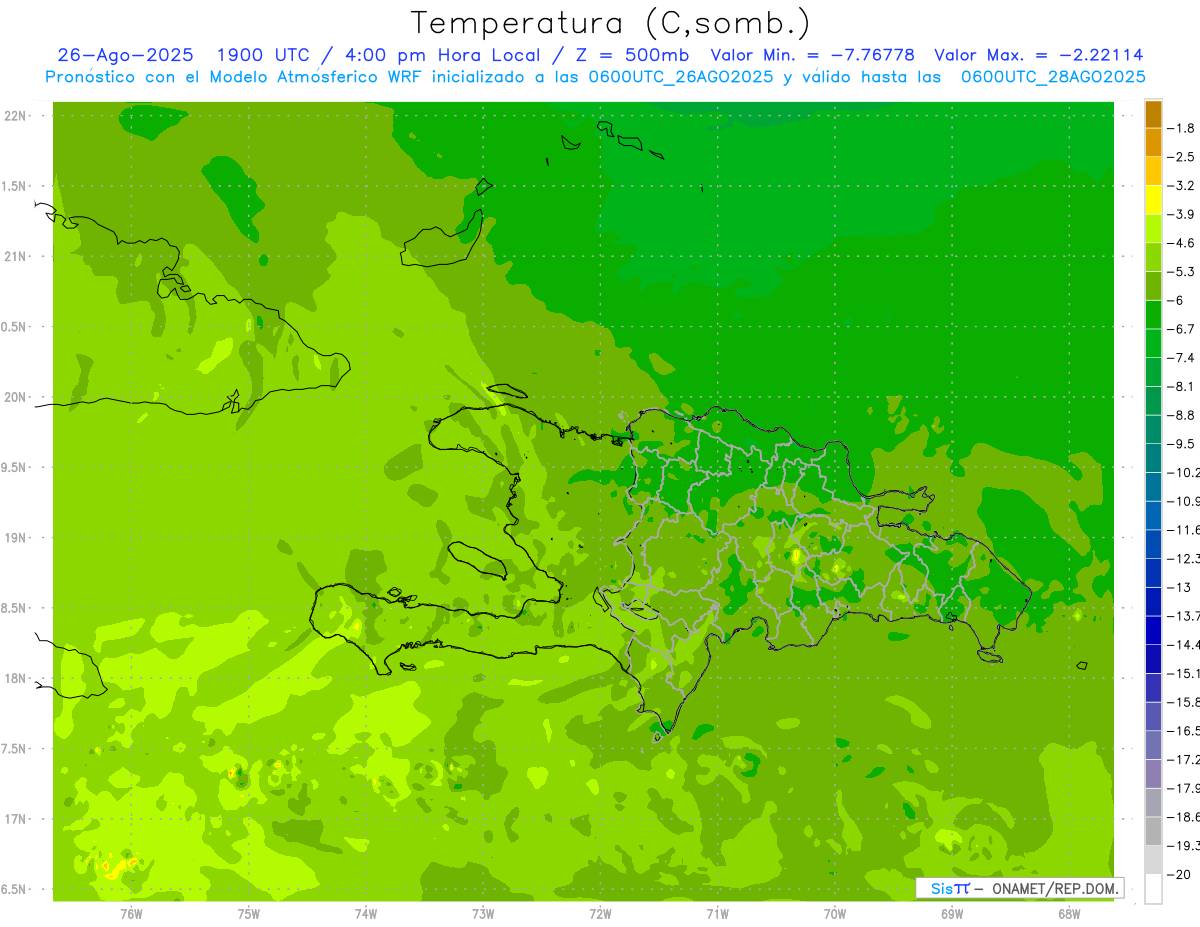Select the 'Z = 500mb' level text
Viewport: 1200px width, 927px height.
point(632,56)
